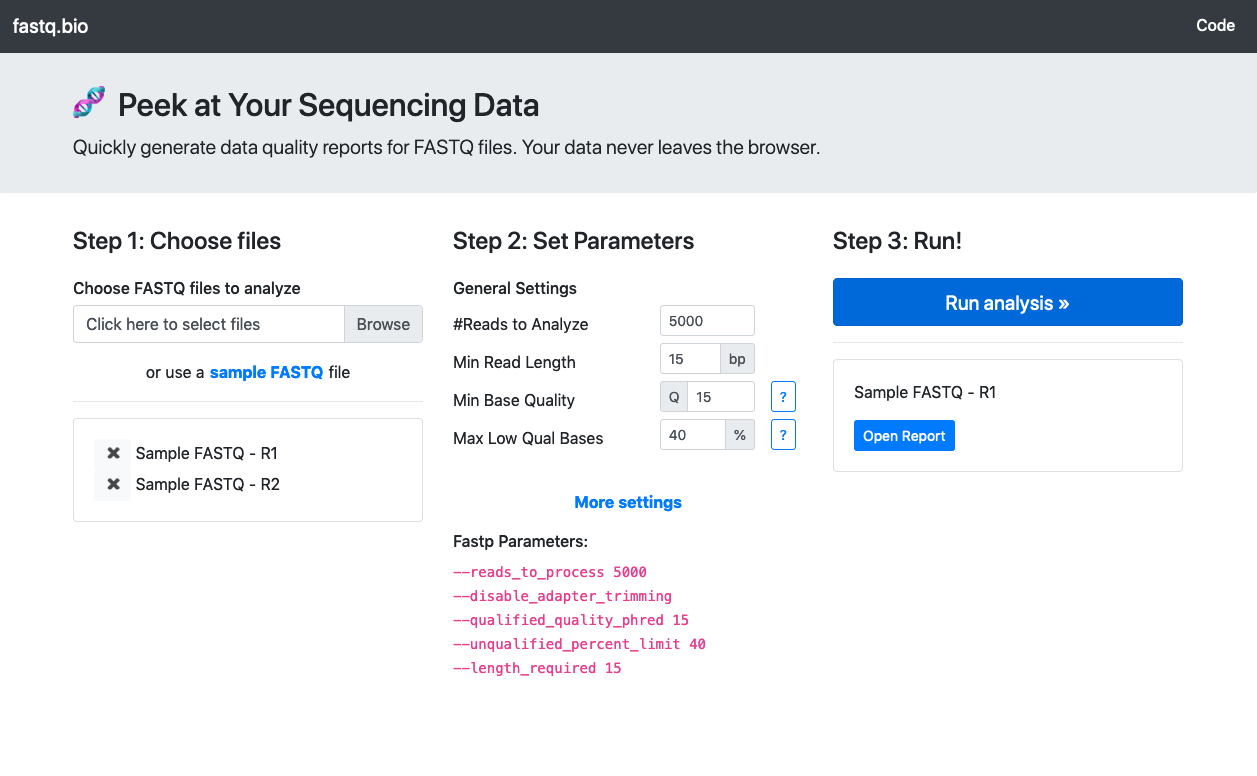Open Report for Sample FASTQ - R1
Viewport: 1257px width, 776px height.
pos(904,436)
